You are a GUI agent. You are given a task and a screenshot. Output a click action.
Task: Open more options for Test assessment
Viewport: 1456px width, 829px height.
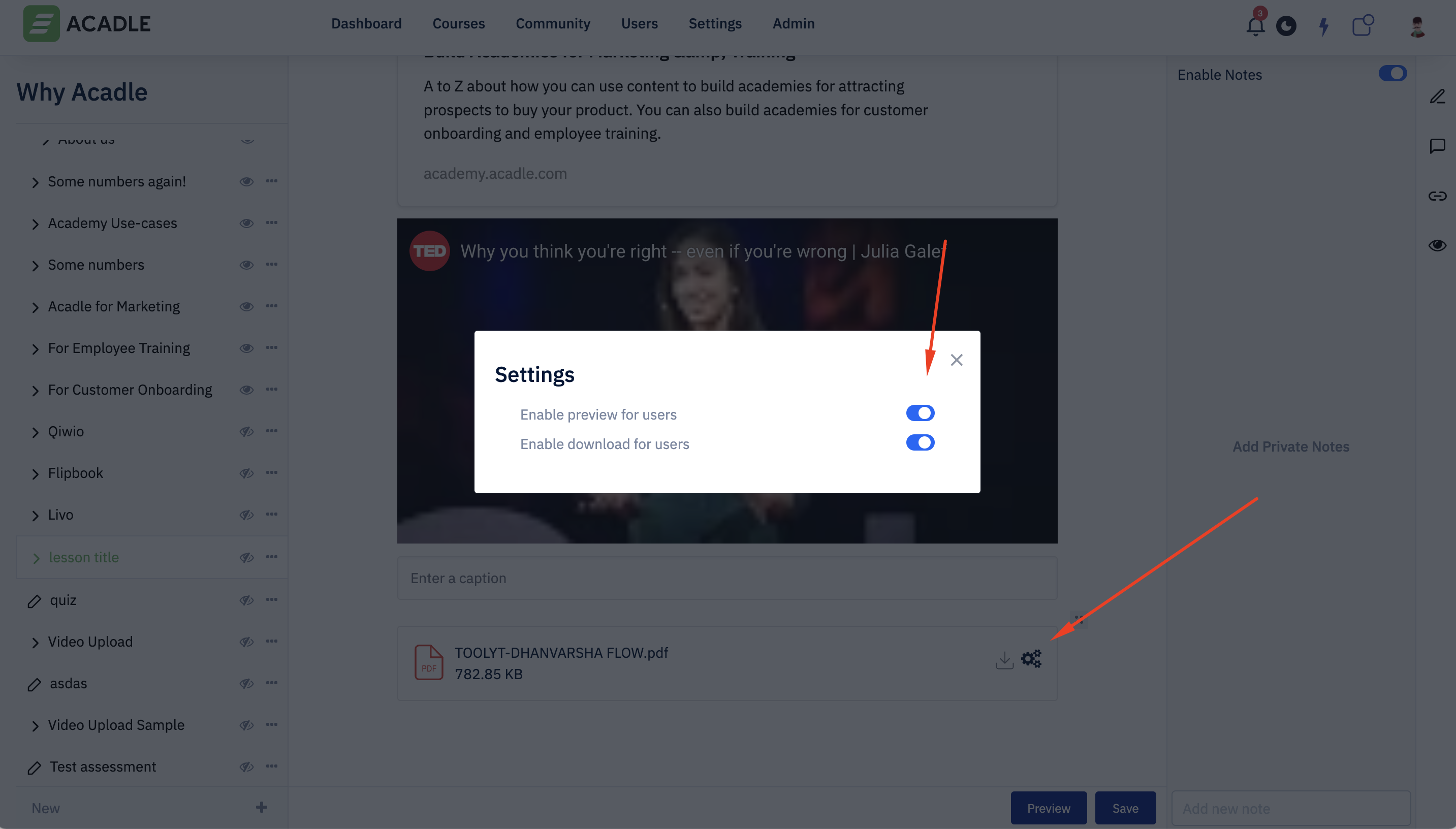272,767
